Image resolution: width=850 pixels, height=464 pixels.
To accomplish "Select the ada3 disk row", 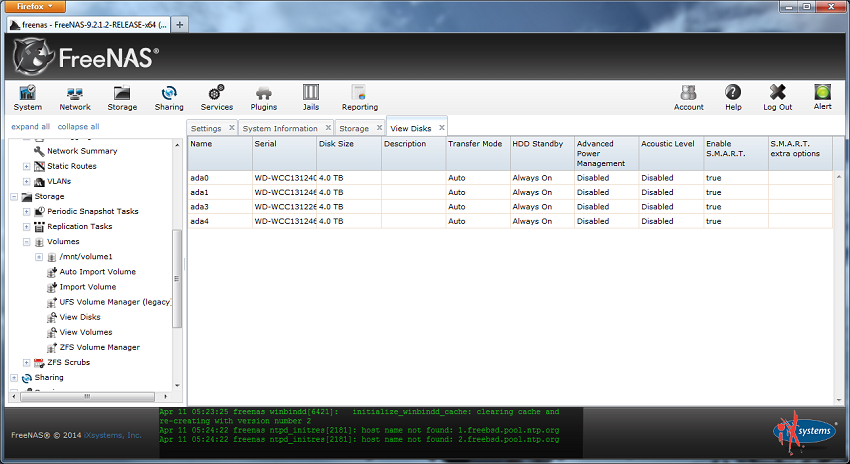I will click(510, 207).
